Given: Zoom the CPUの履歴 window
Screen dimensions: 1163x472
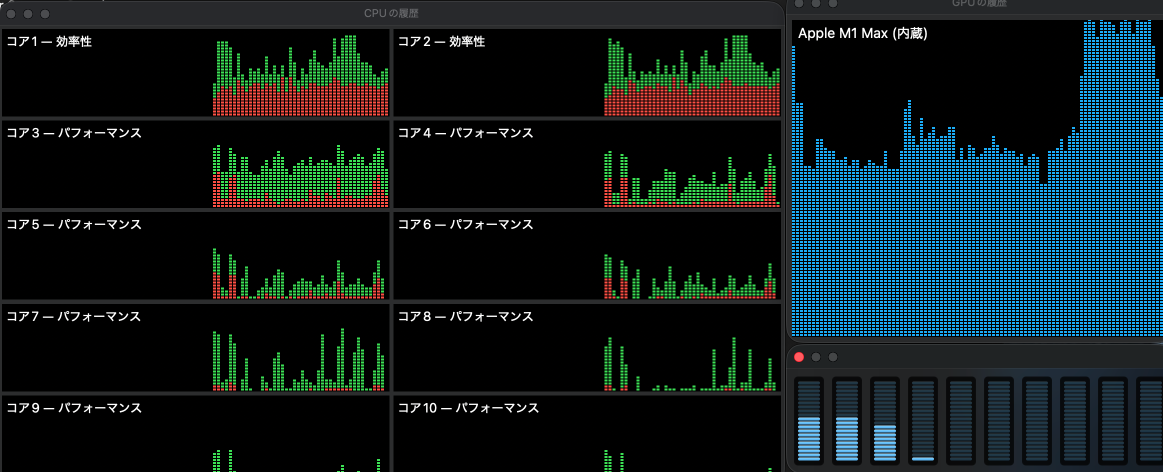Looking at the screenshot, I should pyautogui.click(x=45, y=14).
